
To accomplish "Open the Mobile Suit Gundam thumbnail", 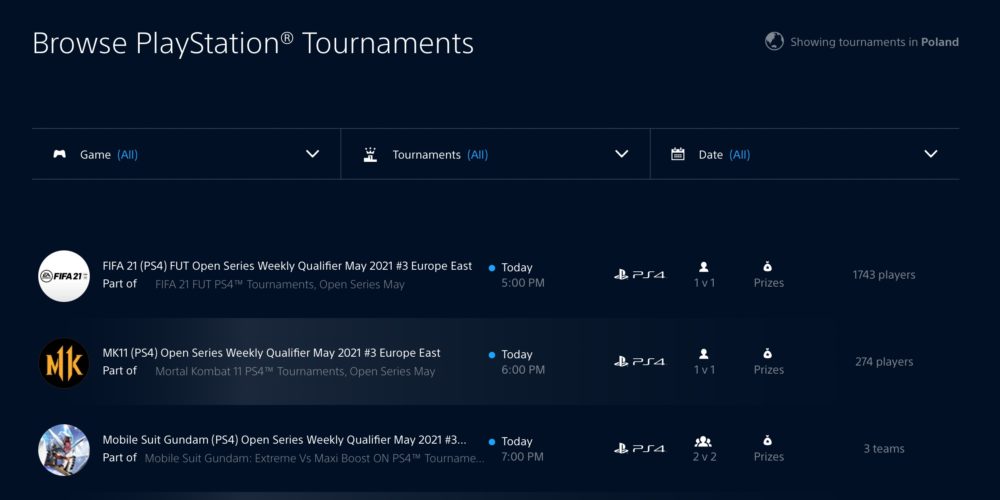I will [64, 450].
